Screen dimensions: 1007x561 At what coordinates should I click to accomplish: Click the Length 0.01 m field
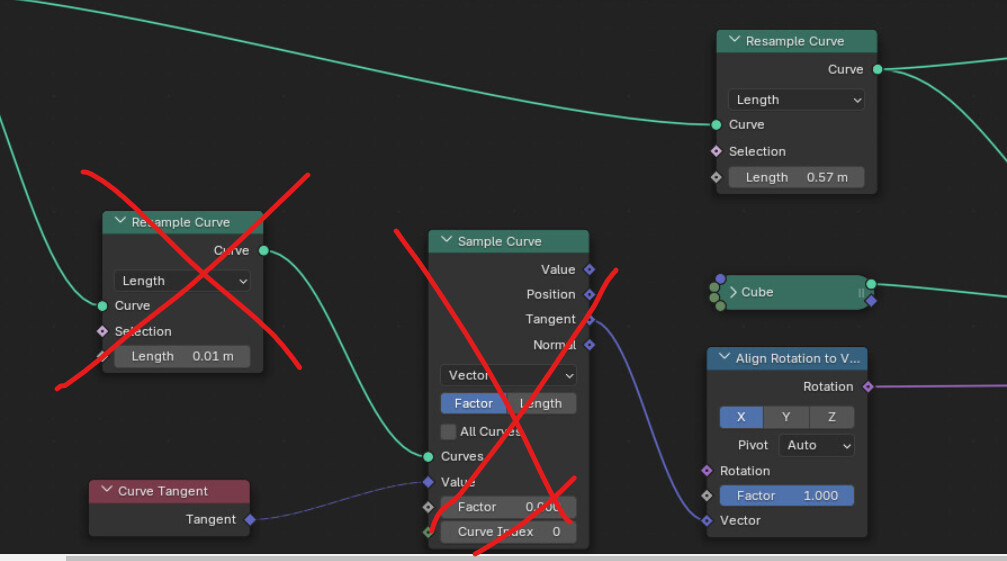[x=182, y=356]
